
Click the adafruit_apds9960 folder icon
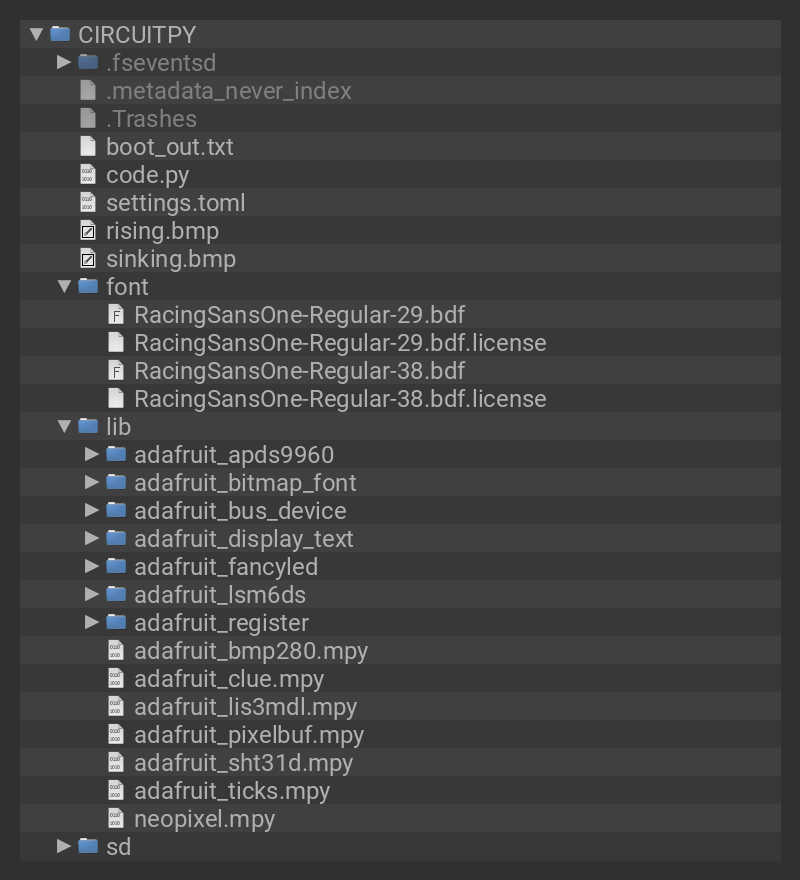pos(116,454)
